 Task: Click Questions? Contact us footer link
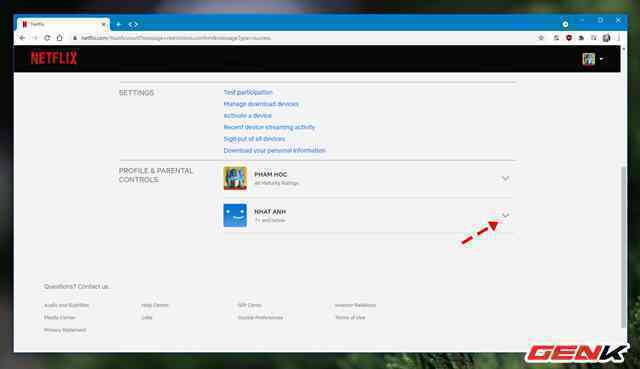(x=76, y=287)
